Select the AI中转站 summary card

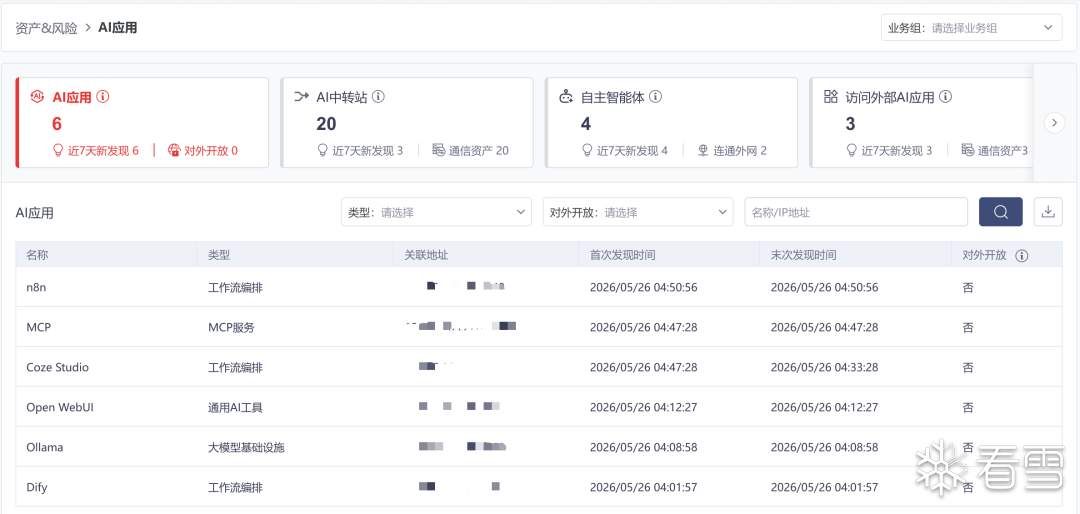click(406, 123)
